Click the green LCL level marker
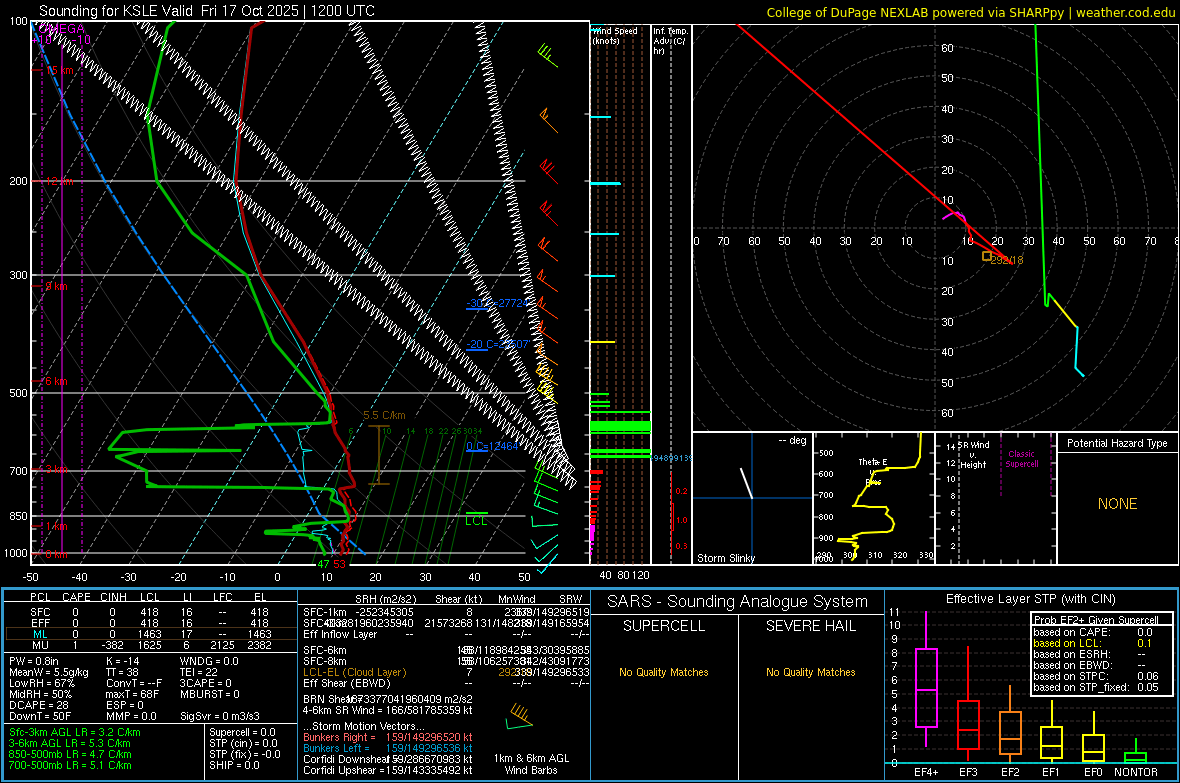The width and height of the screenshot is (1180, 783). [477, 517]
